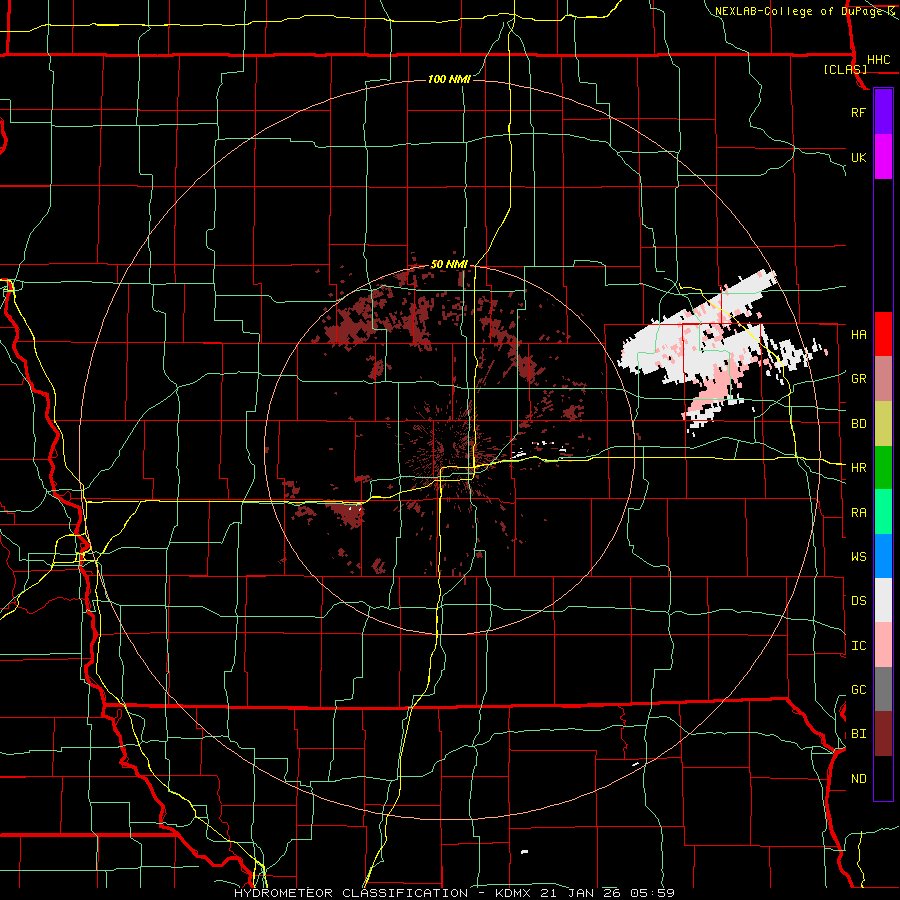900x900 pixels.
Task: Click the ND legend label
Action: click(858, 779)
